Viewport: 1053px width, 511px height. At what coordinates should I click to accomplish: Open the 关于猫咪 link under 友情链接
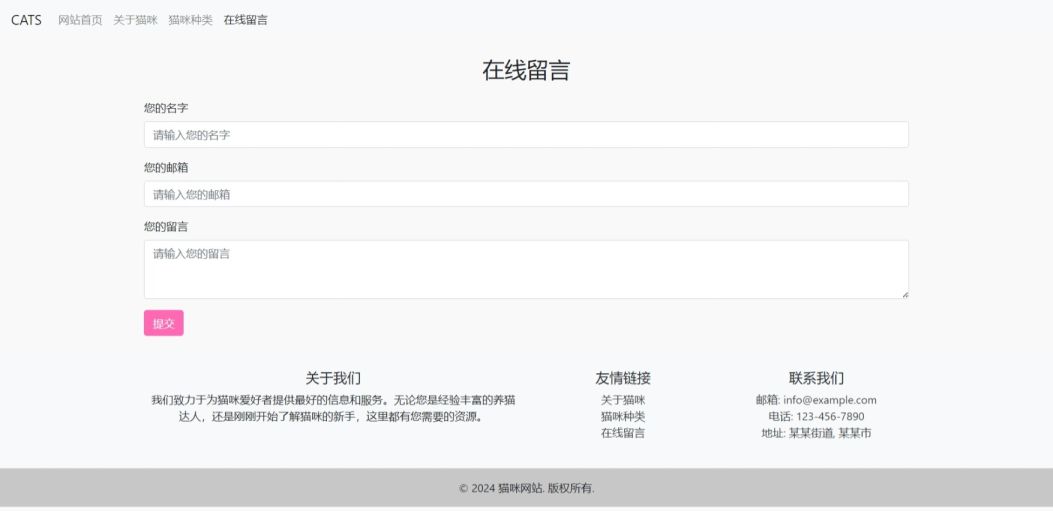pos(623,400)
